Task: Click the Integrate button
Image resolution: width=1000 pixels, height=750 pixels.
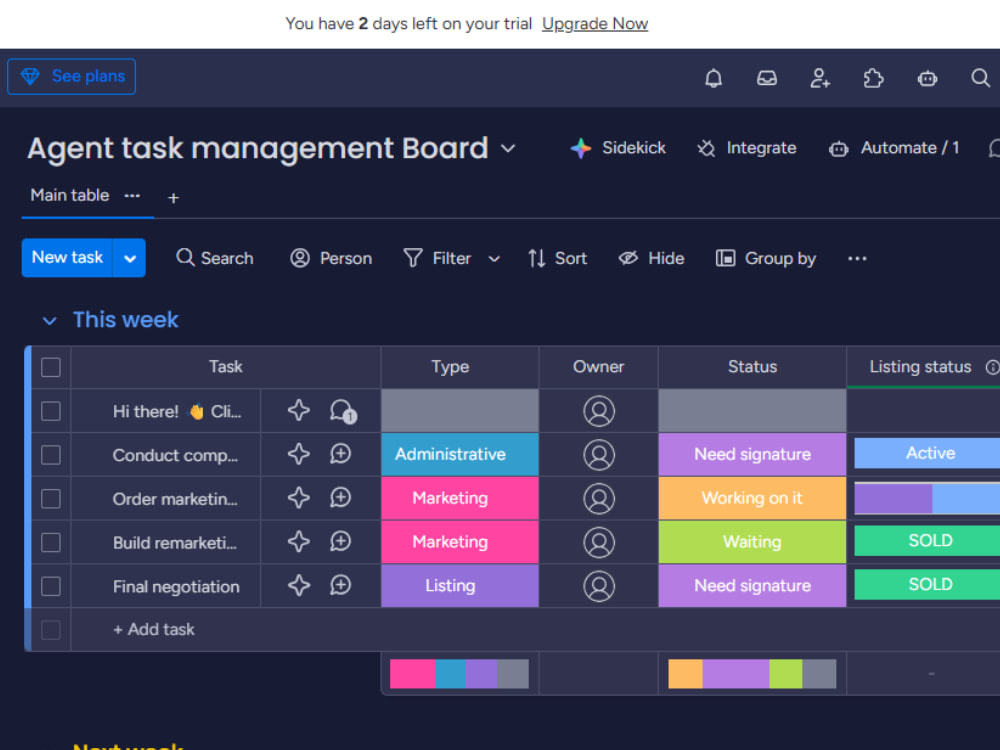Action: click(746, 148)
